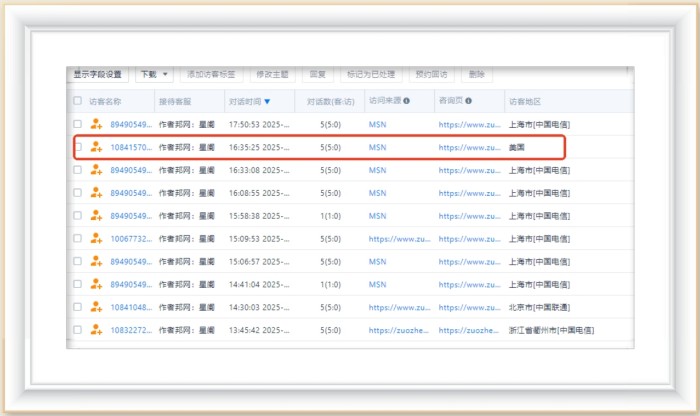Open MSN source link in 16:08:55 row
Image resolution: width=700 pixels, height=416 pixels.
tap(377, 193)
